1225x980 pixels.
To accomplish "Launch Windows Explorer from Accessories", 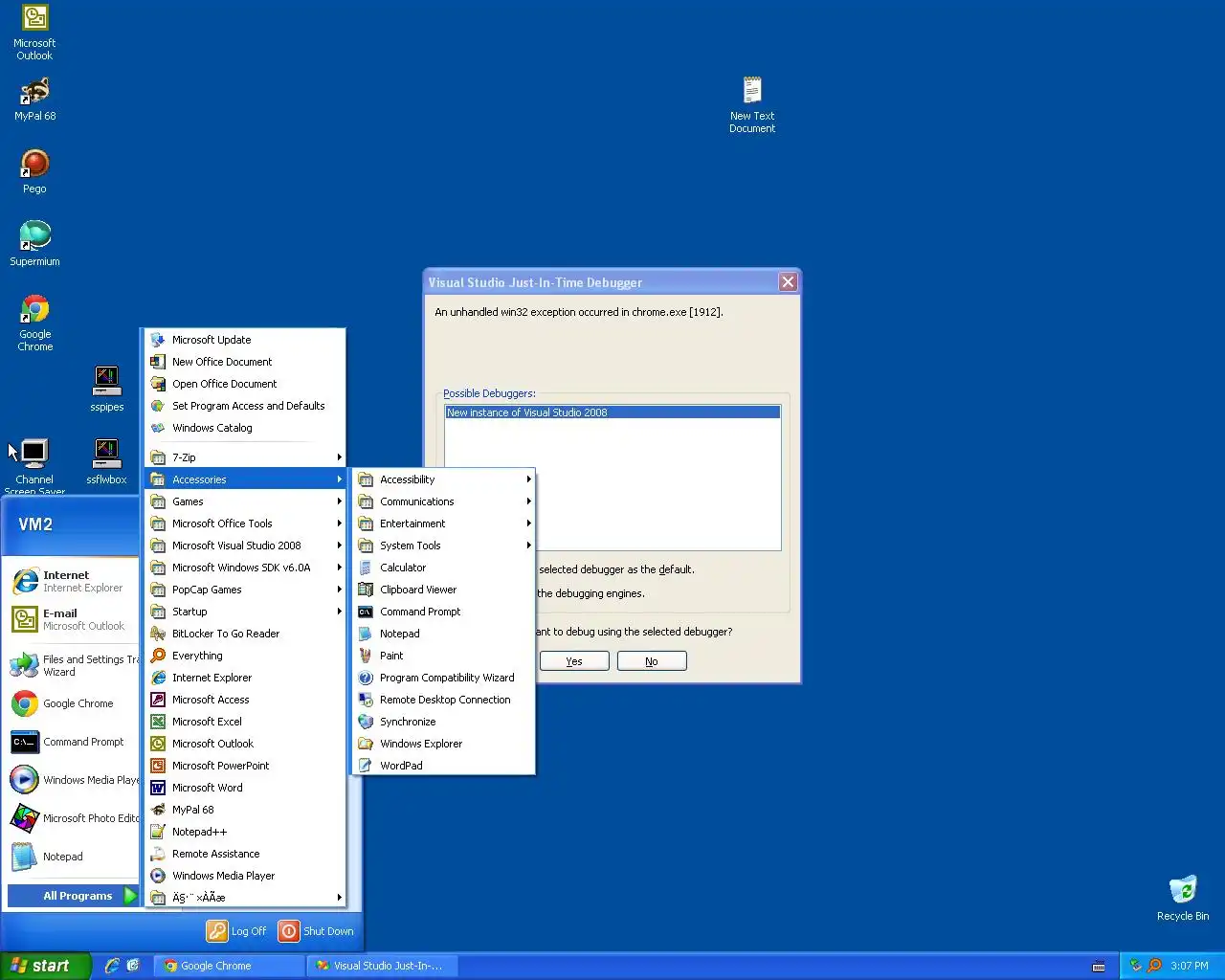I will click(444, 744).
